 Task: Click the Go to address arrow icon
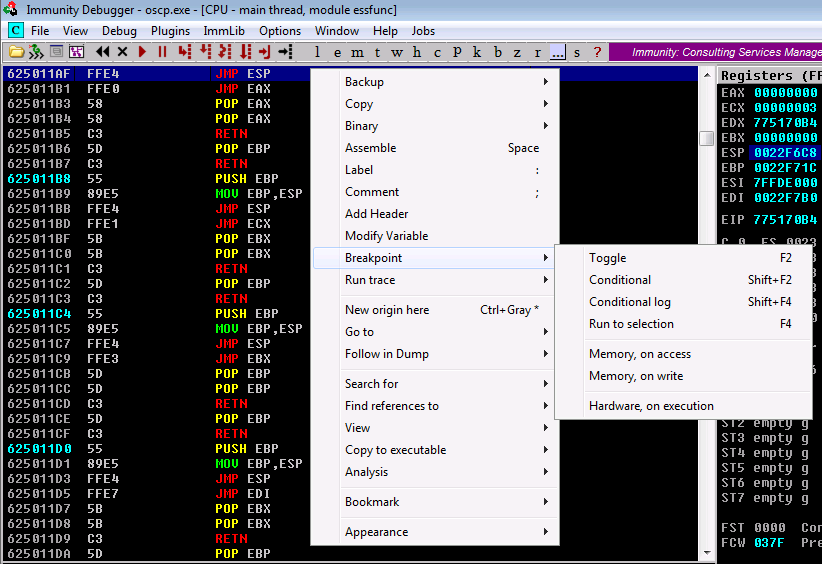pyautogui.click(x=285, y=52)
